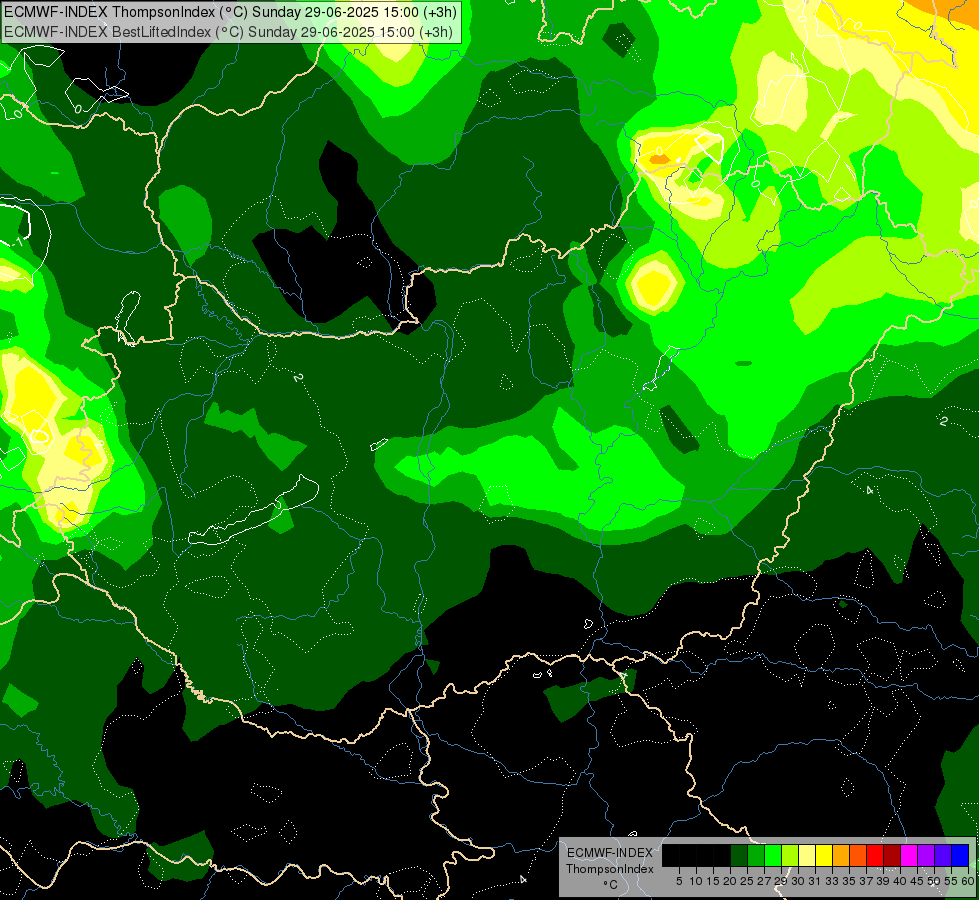Screen dimensions: 979x900
Task: Select the bright green 27–29 legend swatch
Action: 773,855
